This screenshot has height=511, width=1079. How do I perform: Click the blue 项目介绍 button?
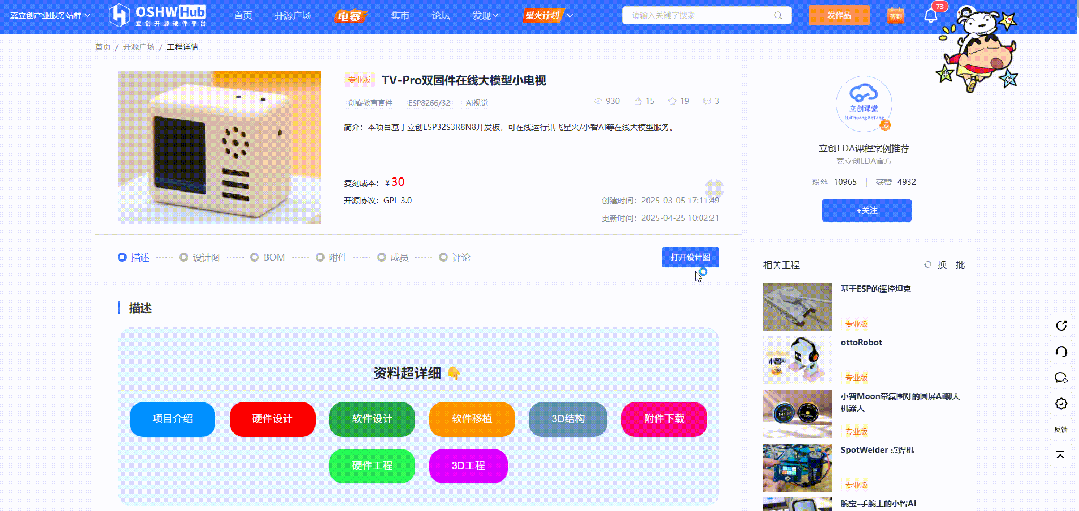[x=172, y=419]
